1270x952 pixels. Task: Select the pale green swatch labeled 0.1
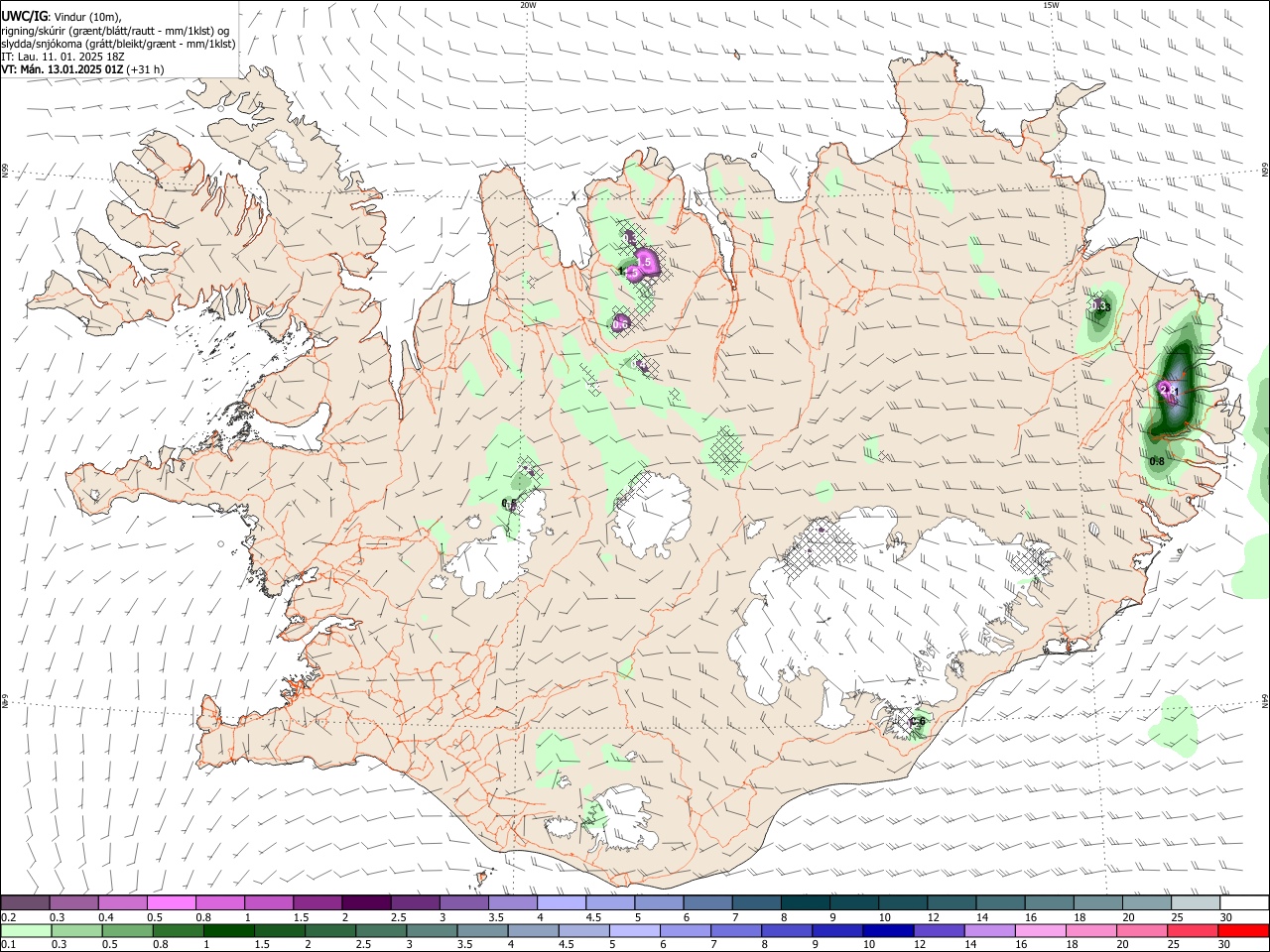(25, 930)
